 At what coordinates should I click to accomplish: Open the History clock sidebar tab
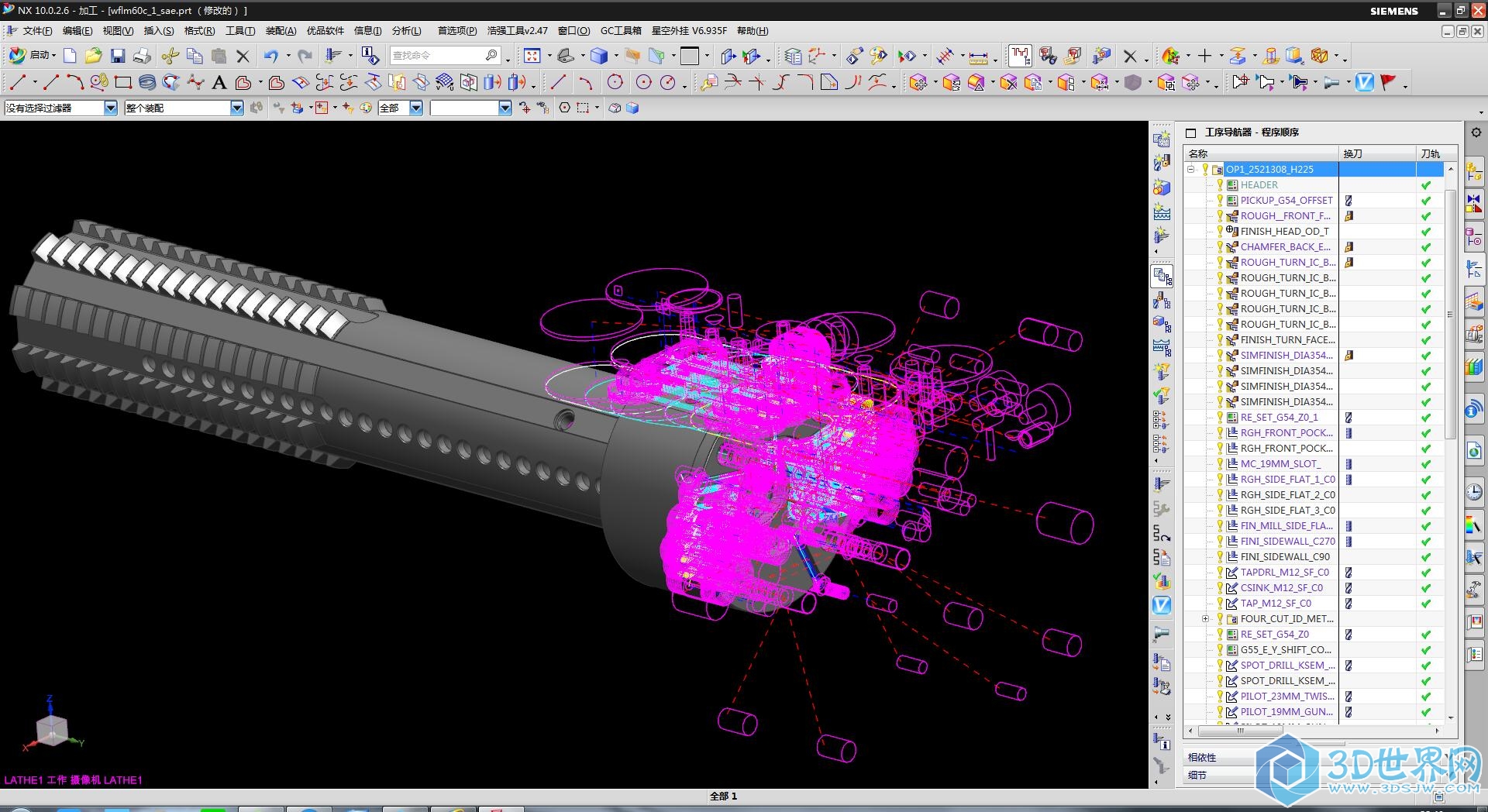(1474, 491)
